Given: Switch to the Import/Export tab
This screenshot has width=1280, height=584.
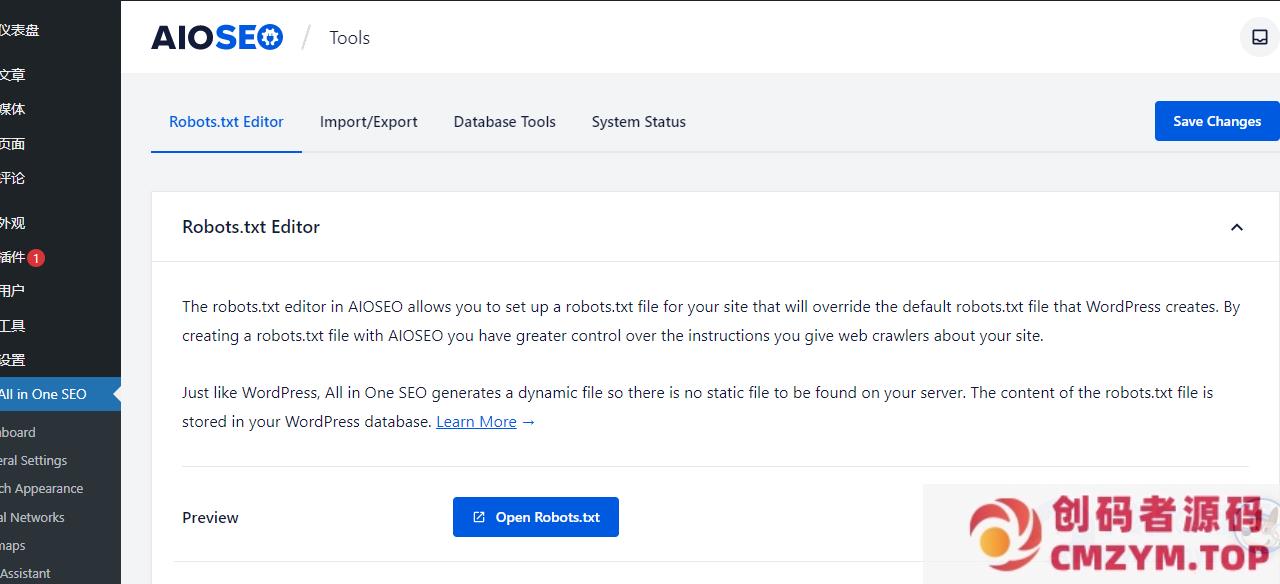Looking at the screenshot, I should pyautogui.click(x=368, y=122).
